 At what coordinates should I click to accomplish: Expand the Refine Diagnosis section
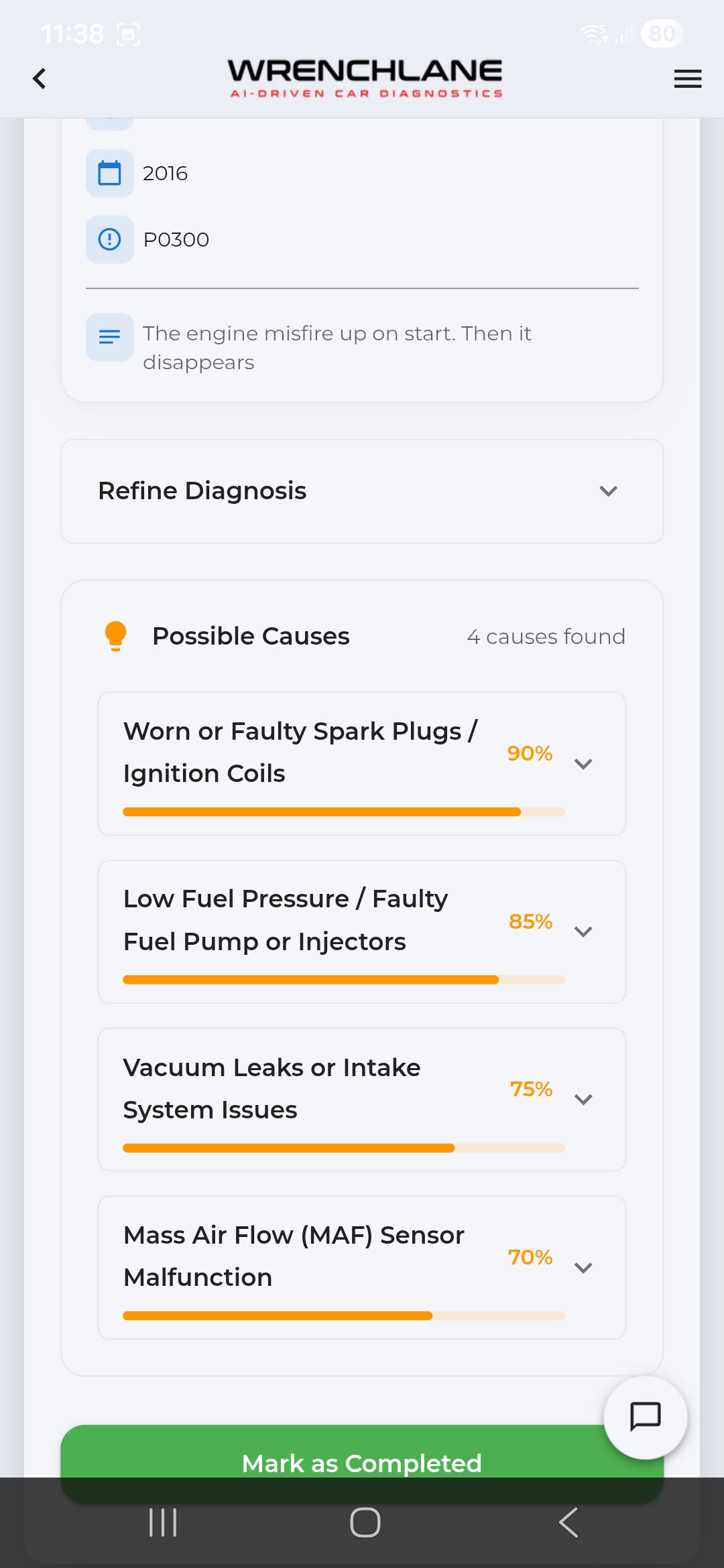pyautogui.click(x=362, y=491)
